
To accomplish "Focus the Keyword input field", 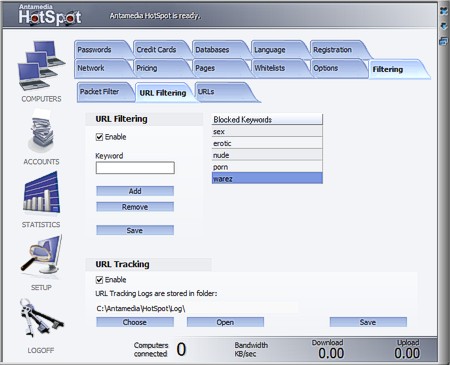I will (x=135, y=168).
